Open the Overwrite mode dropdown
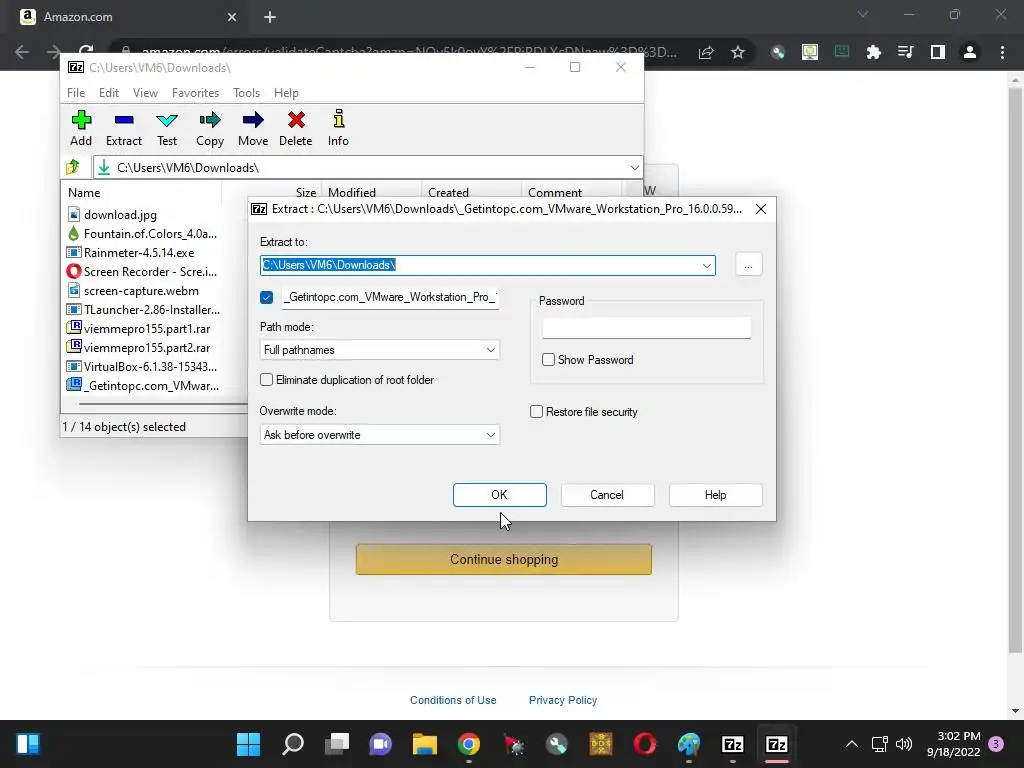The width and height of the screenshot is (1024, 768). (379, 435)
